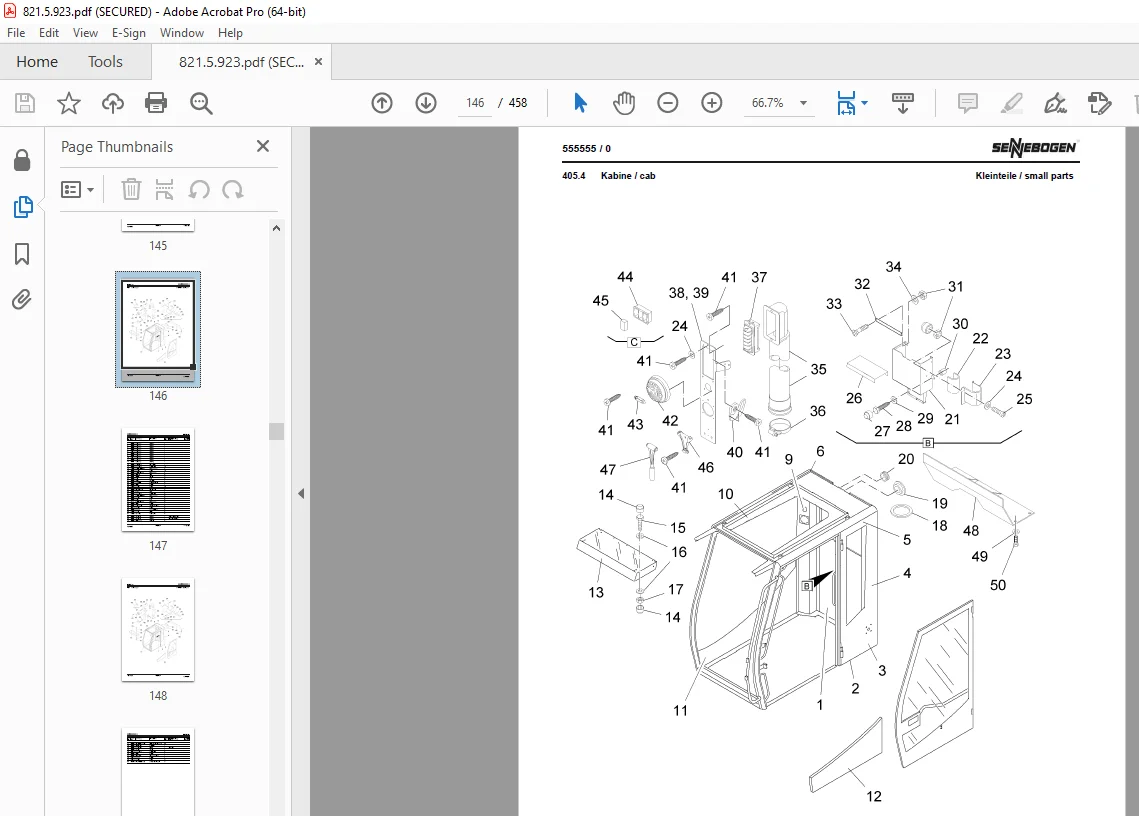The image size is (1139, 816).
Task: Click the '405.4' section number text
Action: click(x=573, y=176)
